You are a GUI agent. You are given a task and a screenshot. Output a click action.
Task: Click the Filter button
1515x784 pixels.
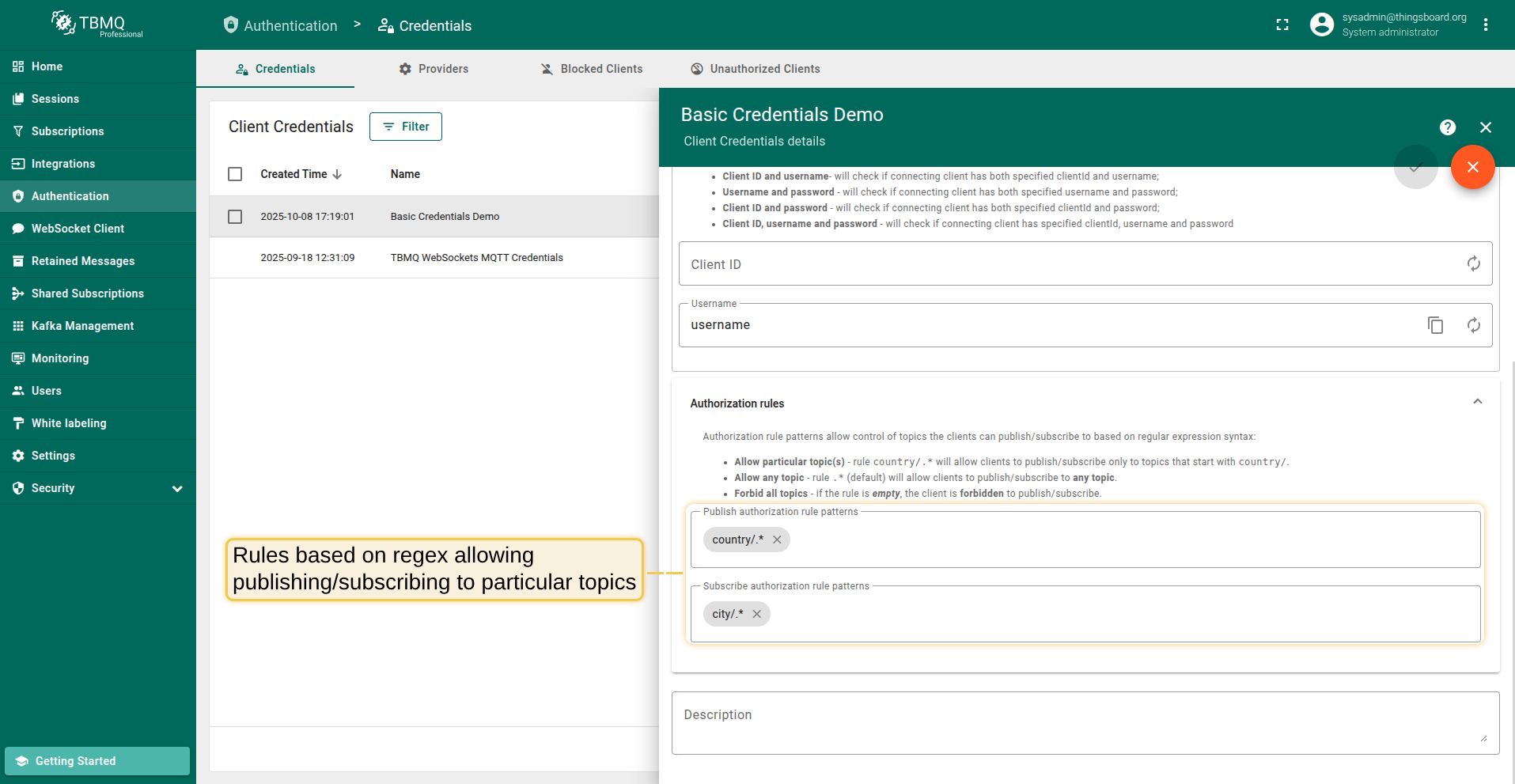point(405,127)
